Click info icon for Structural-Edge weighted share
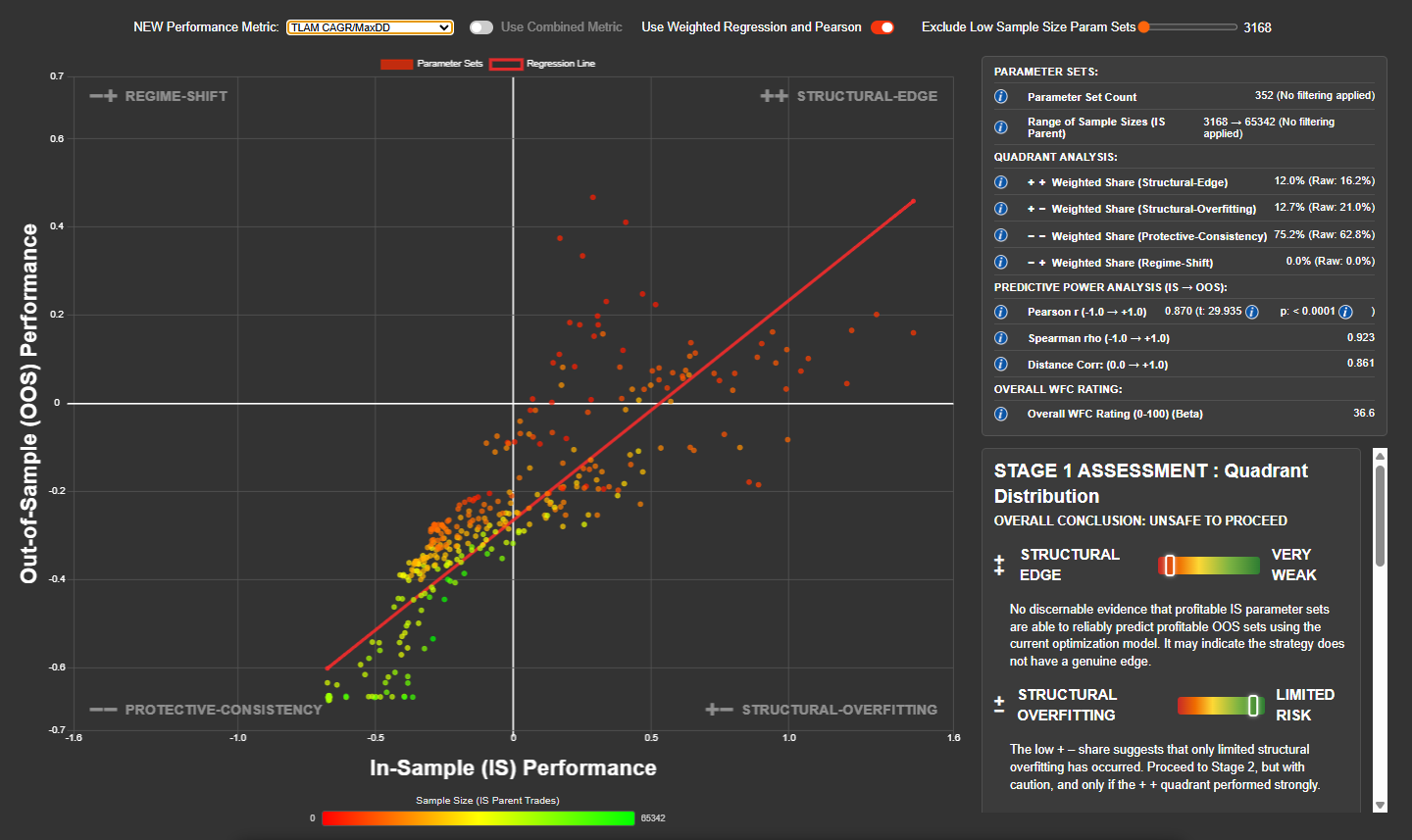The height and width of the screenshot is (840, 1412). click(1001, 182)
